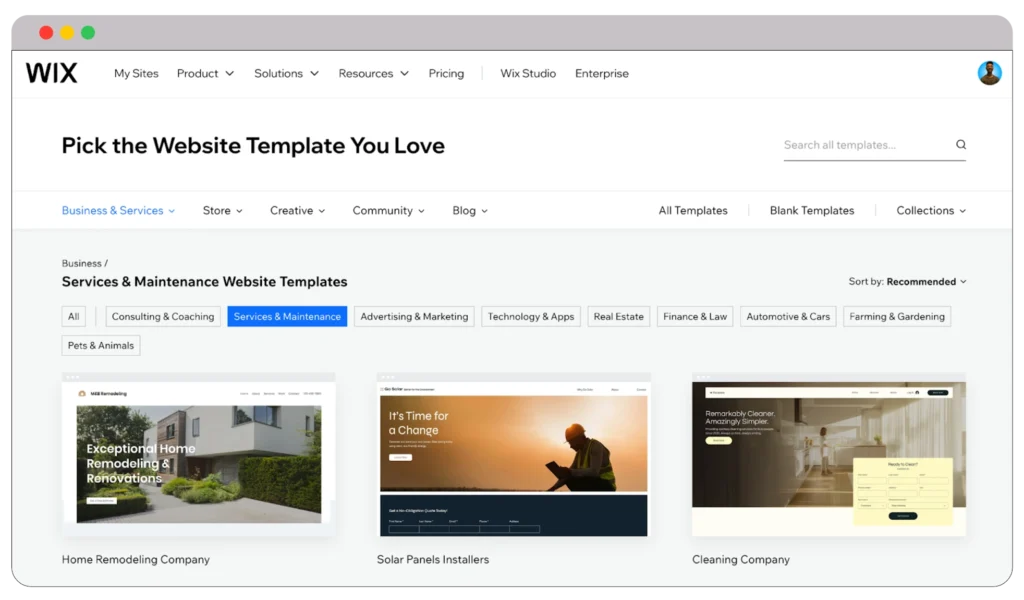Click the search all templates field

(860, 144)
